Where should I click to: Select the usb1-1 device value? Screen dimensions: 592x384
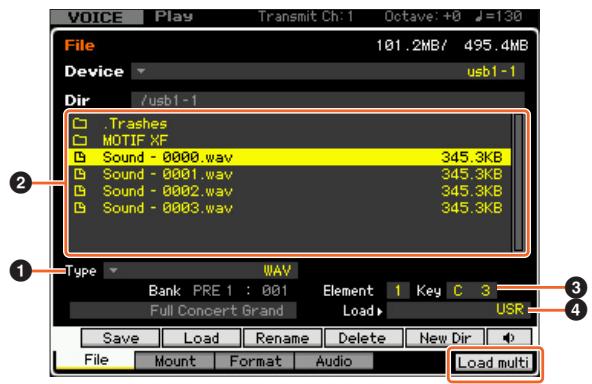(x=491, y=71)
